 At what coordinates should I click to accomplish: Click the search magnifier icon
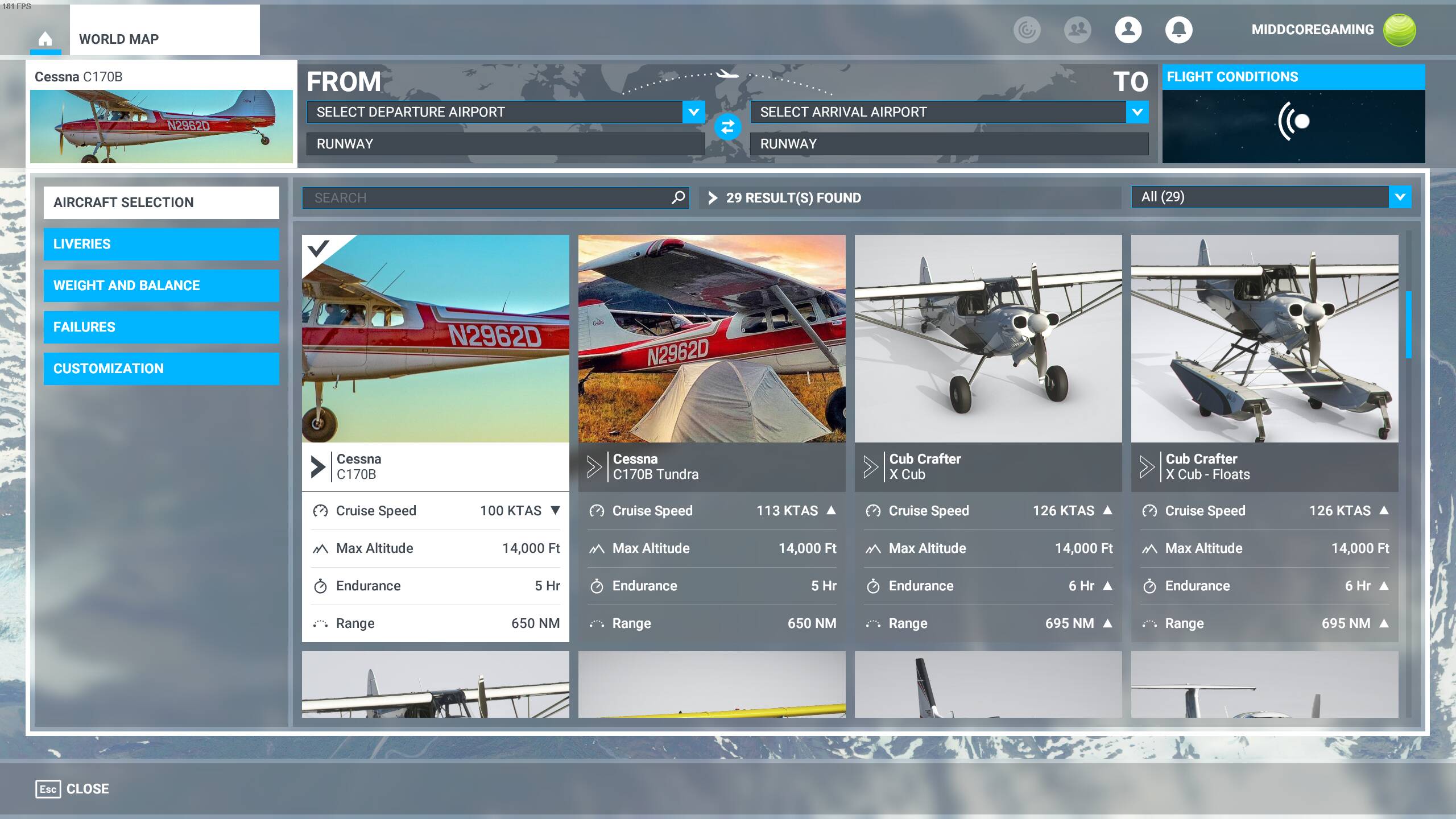pos(678,197)
